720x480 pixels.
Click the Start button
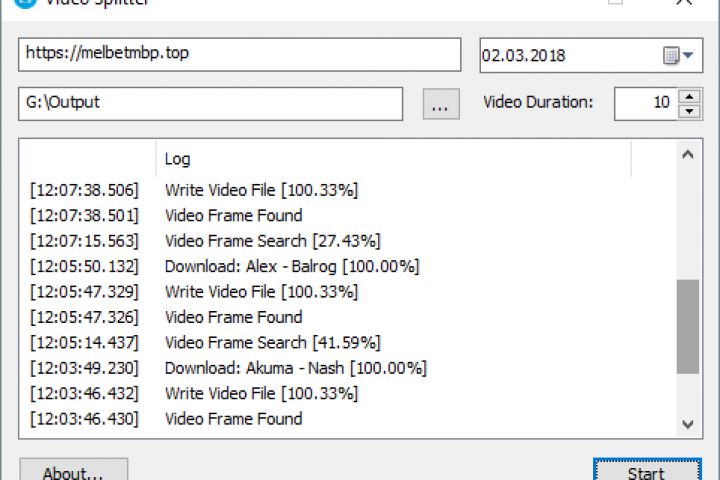[x=645, y=472]
